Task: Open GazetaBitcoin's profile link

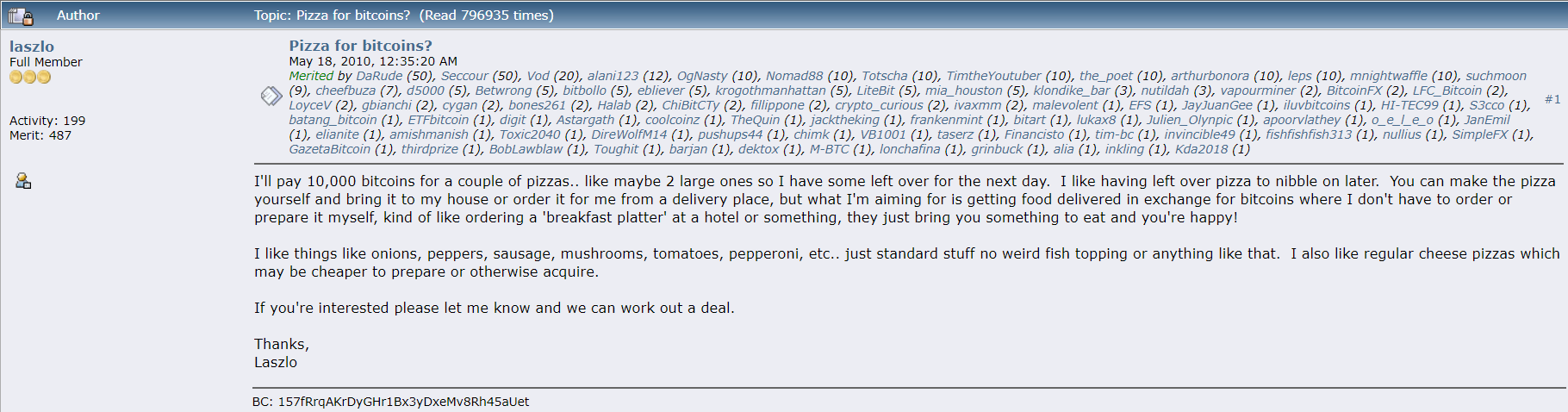Action: tap(329, 149)
